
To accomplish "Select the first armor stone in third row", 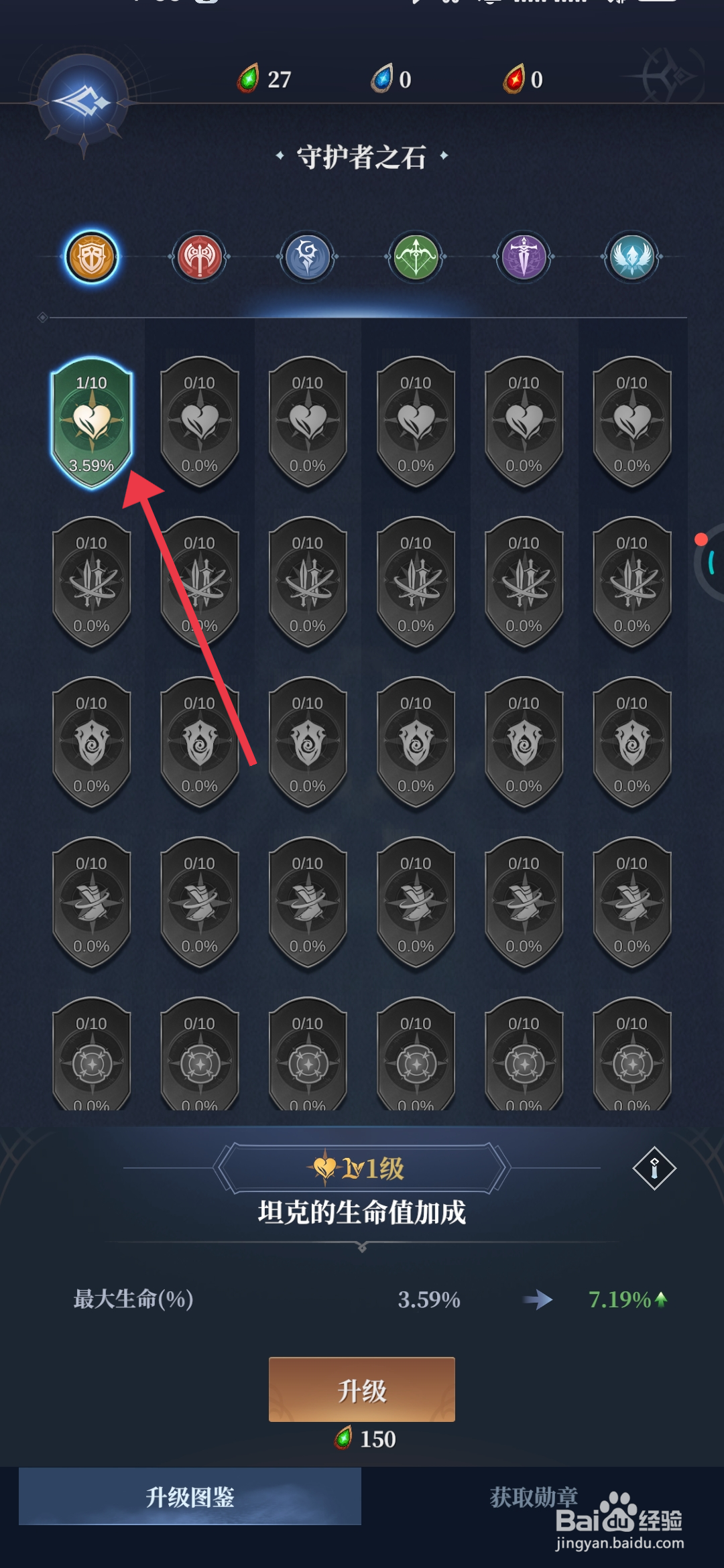I will coord(92,743).
